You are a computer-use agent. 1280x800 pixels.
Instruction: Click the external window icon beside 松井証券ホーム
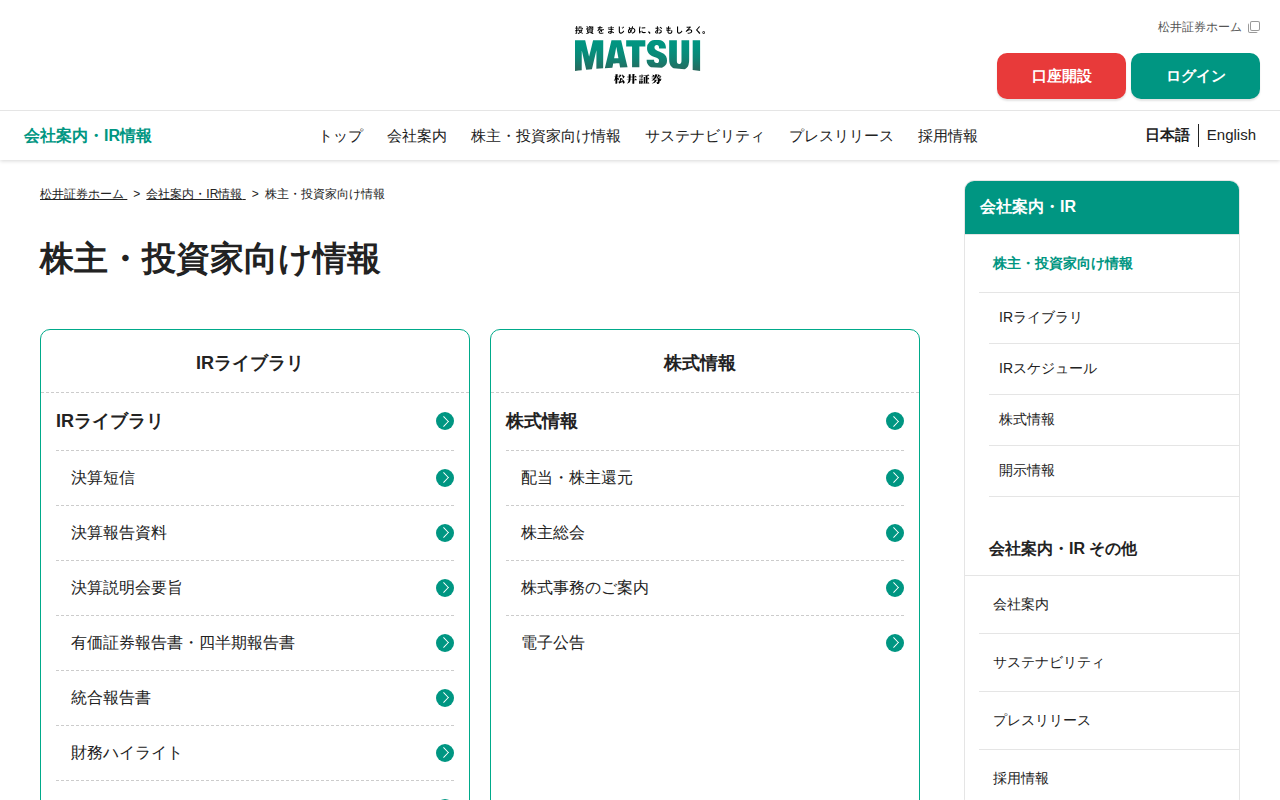pos(1254,27)
